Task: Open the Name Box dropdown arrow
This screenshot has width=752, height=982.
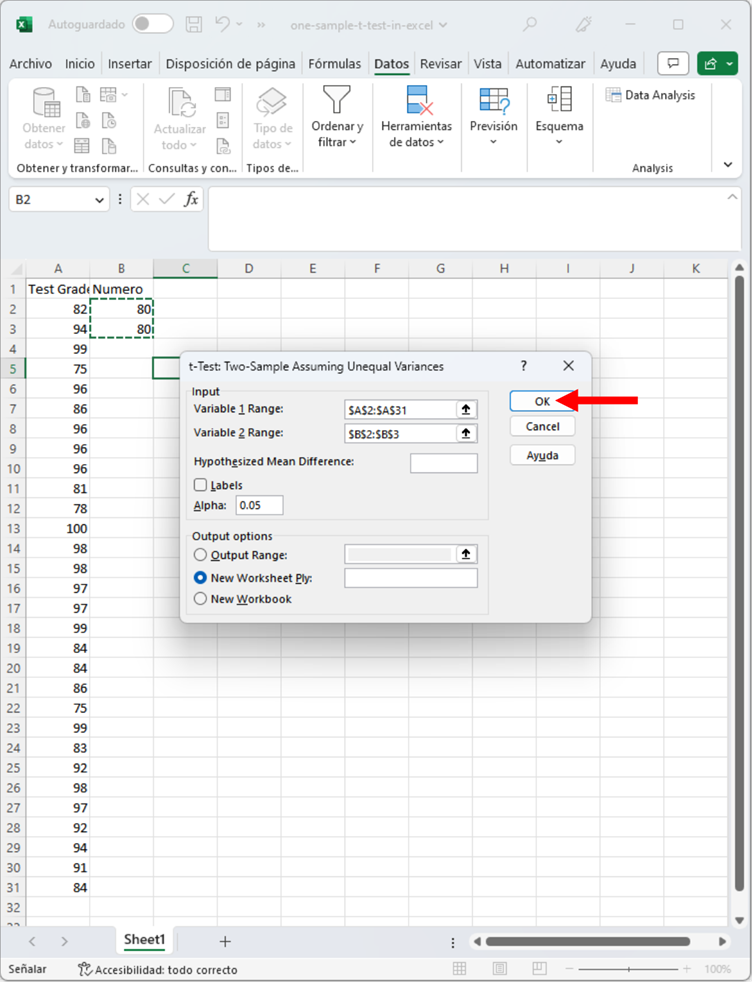Action: (99, 200)
